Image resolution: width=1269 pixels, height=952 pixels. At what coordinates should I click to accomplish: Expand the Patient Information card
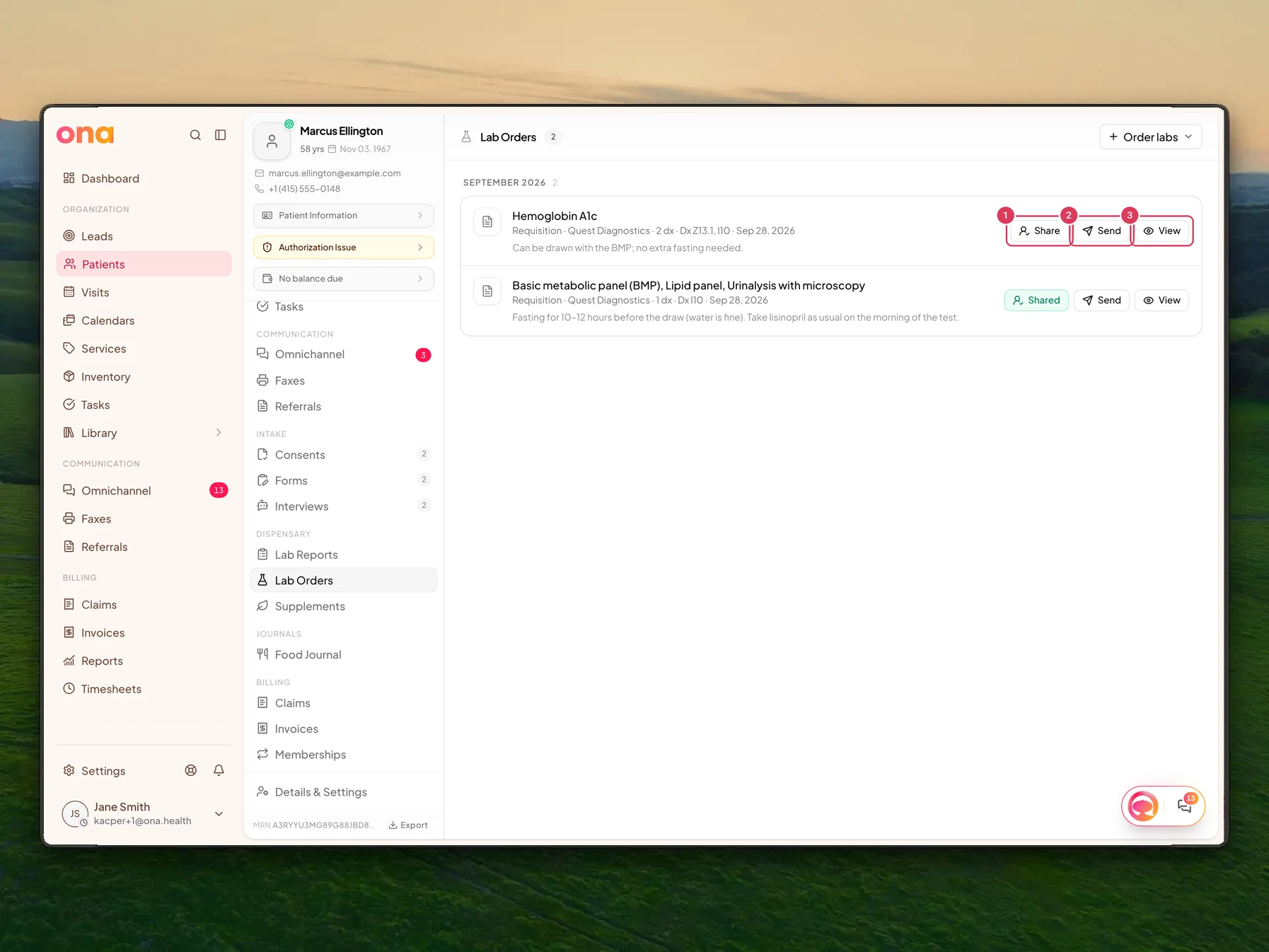[344, 216]
